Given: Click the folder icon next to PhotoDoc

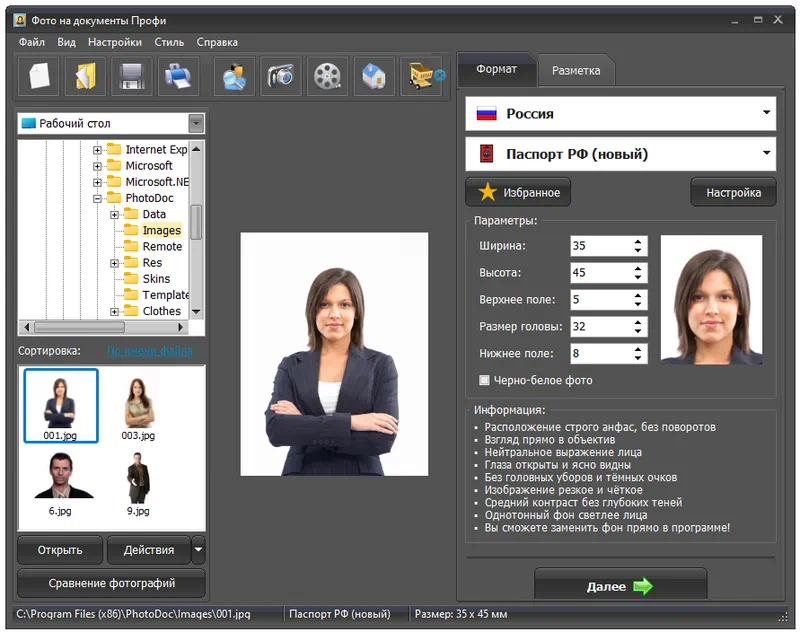Looking at the screenshot, I should 114,198.
